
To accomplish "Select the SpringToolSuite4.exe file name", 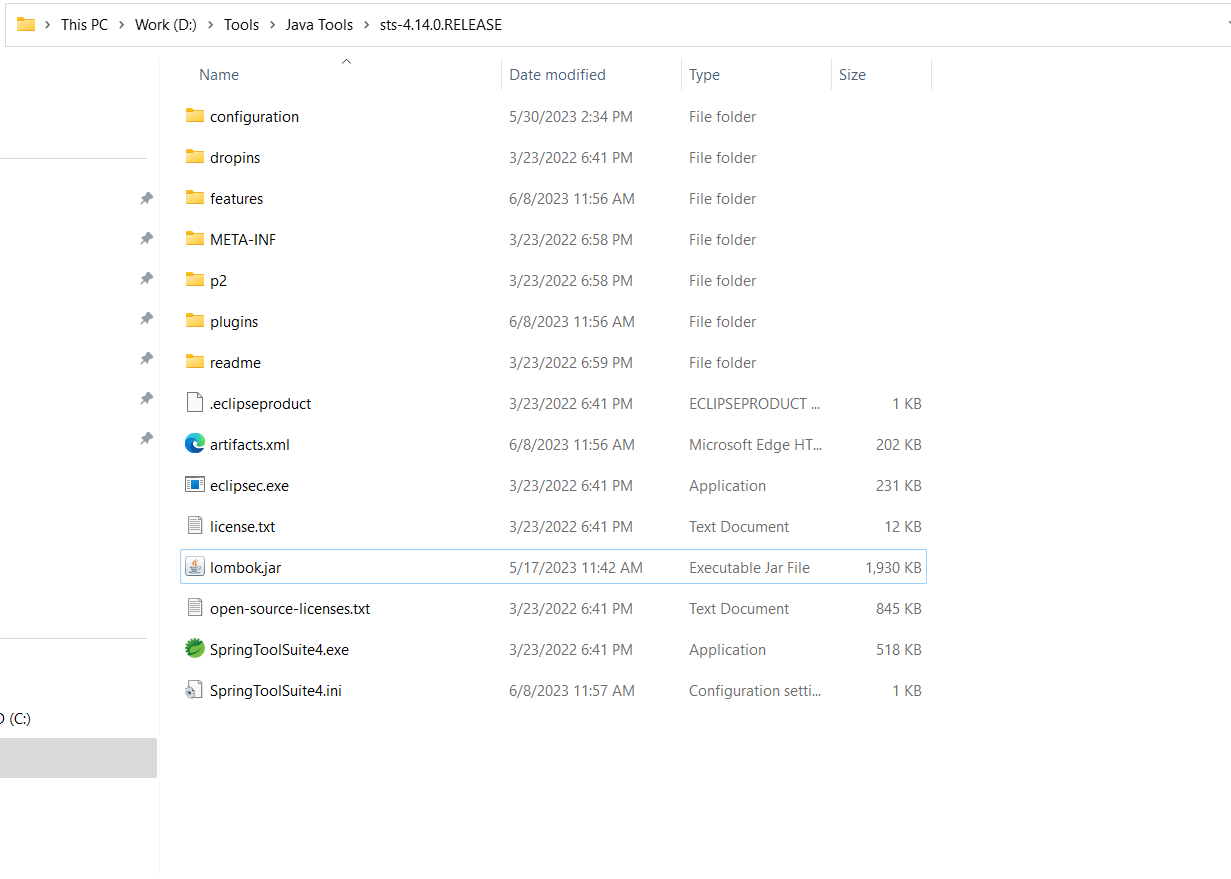I will [279, 650].
